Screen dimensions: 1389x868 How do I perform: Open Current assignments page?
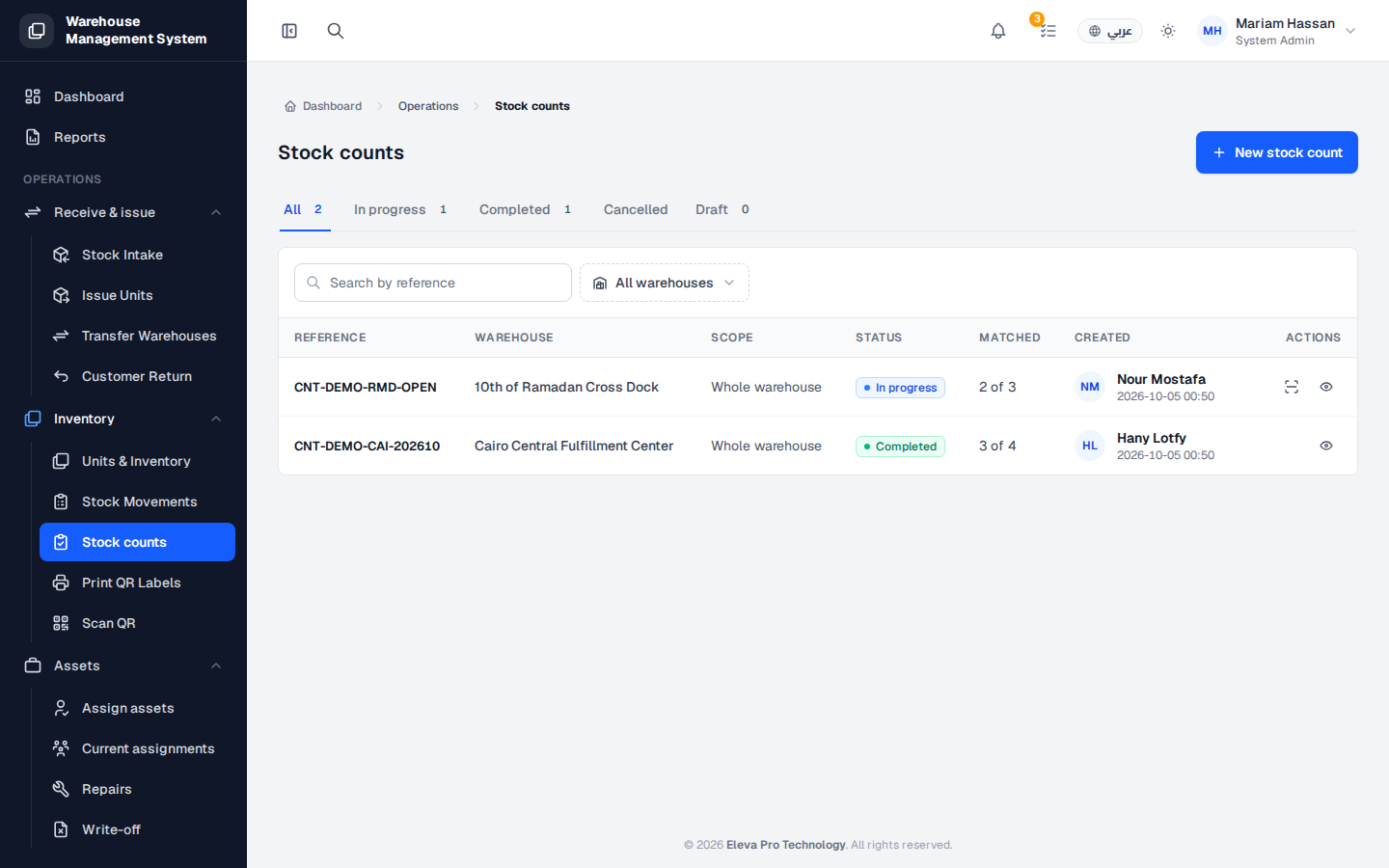(137, 748)
